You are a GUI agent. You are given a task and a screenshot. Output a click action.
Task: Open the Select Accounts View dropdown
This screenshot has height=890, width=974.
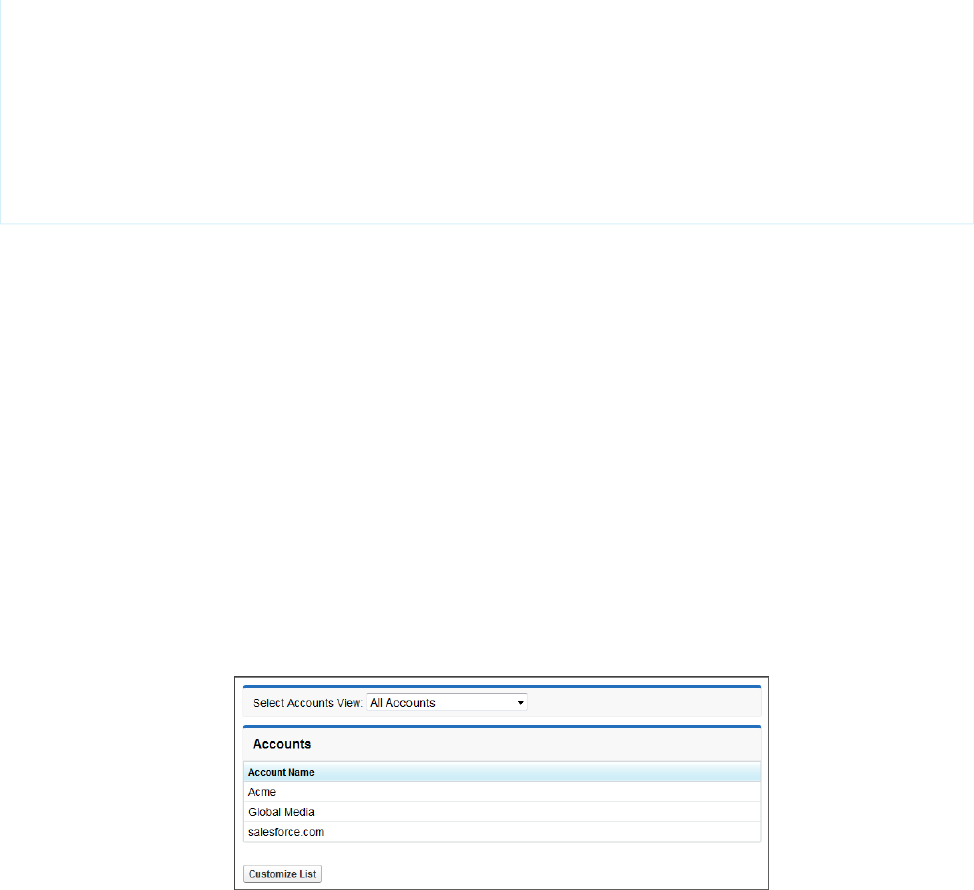click(447, 702)
